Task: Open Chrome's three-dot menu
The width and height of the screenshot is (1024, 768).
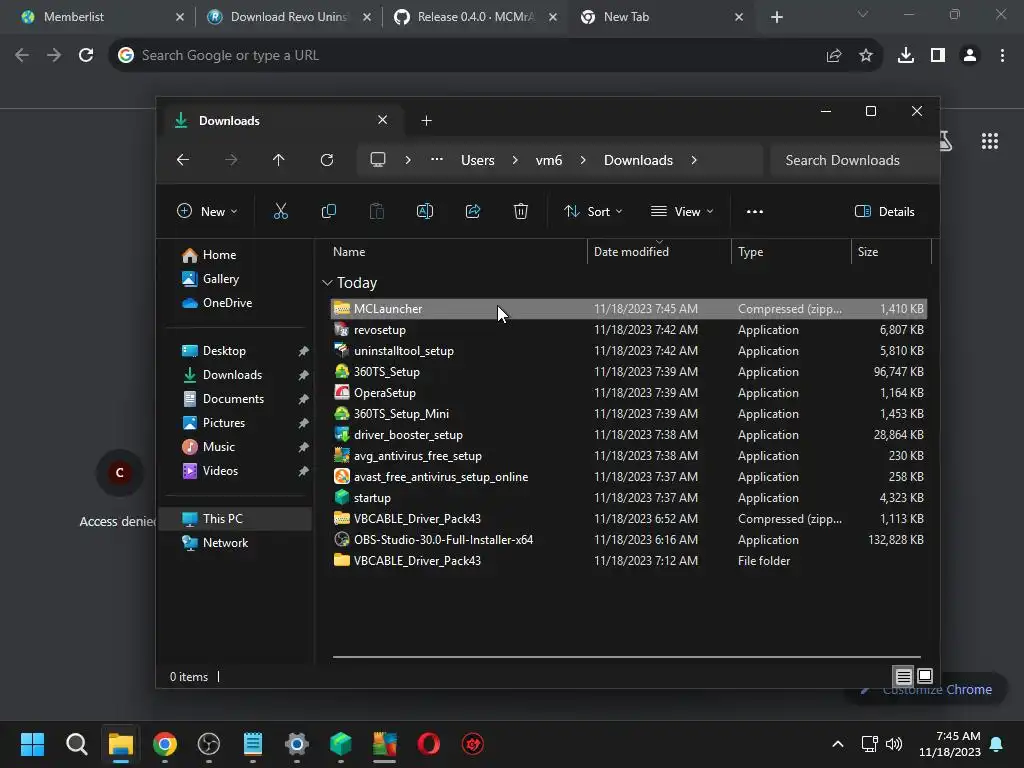Action: point(1002,56)
